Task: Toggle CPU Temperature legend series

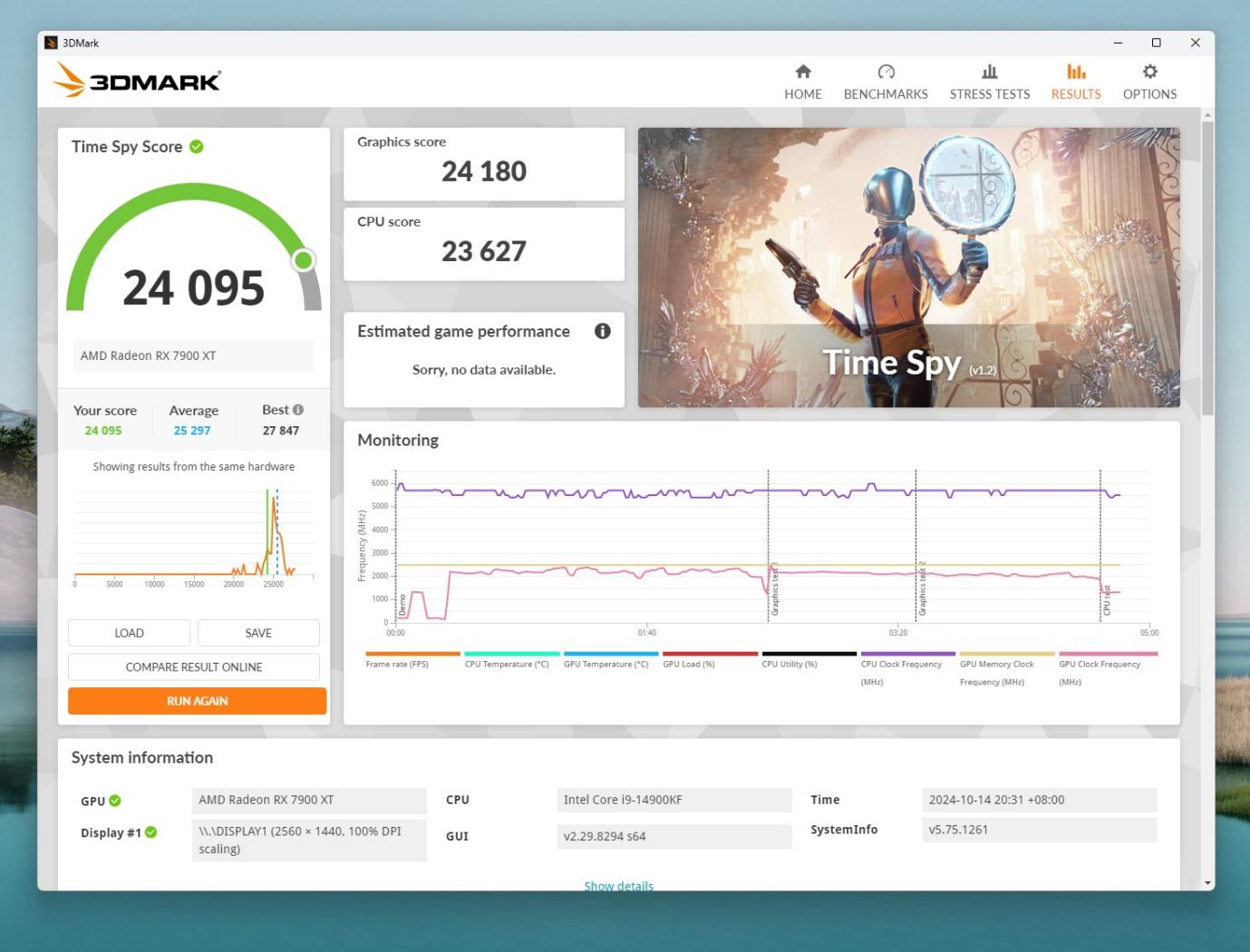Action: coord(507,665)
